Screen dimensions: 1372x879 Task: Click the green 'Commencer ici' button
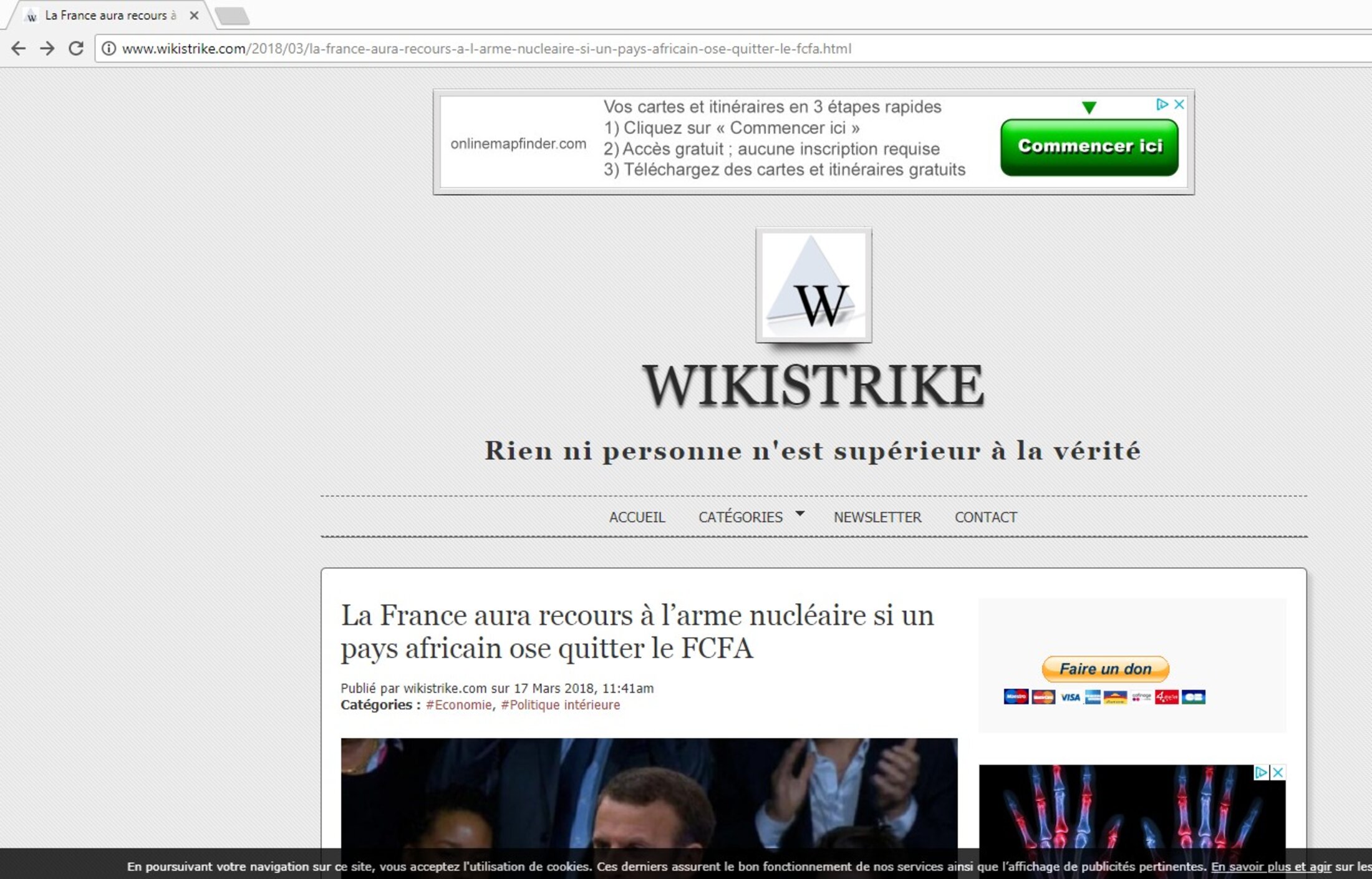click(1089, 147)
